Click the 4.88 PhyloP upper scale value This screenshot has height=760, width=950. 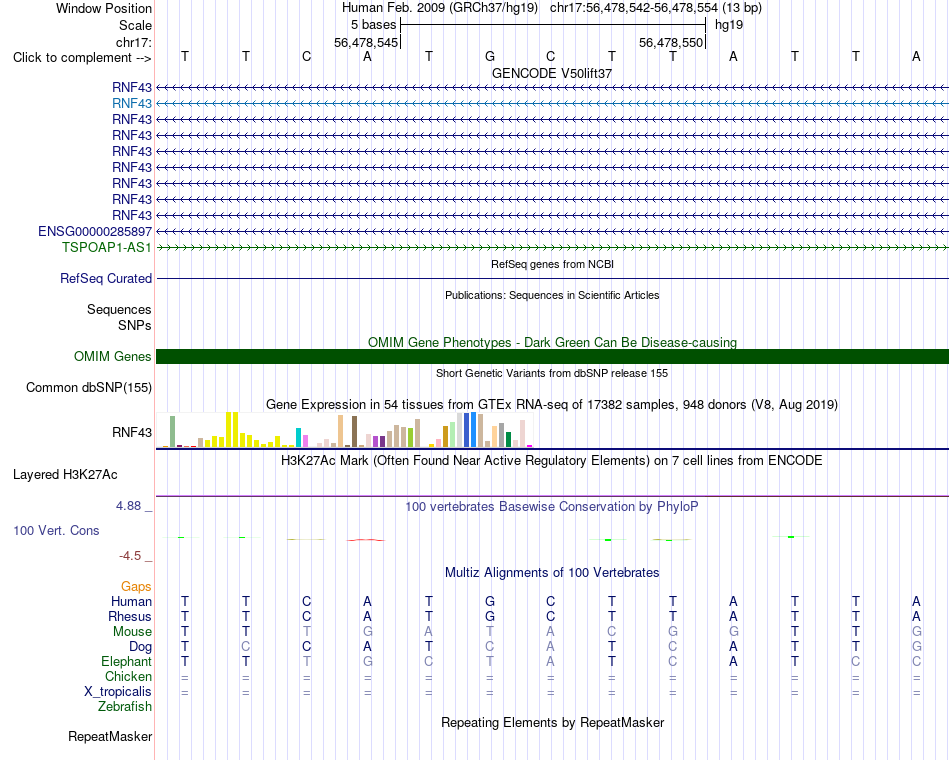pos(128,506)
